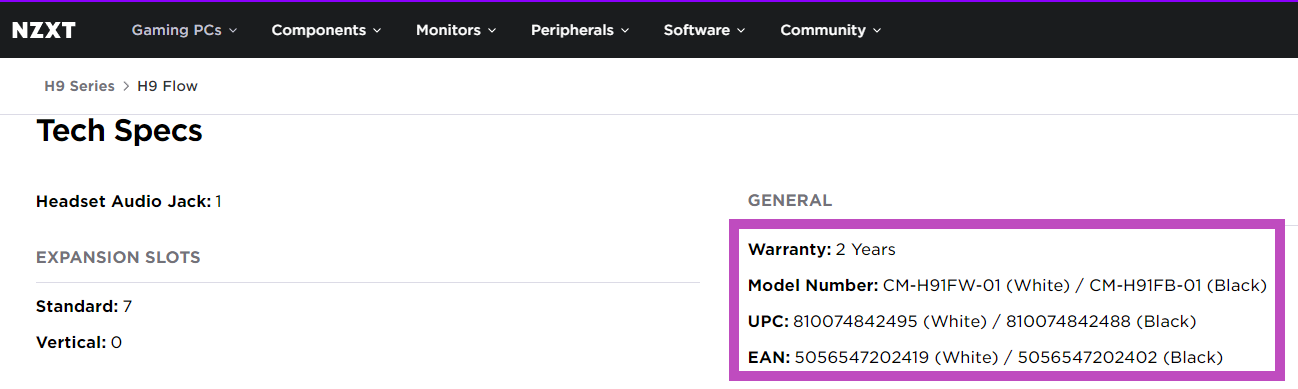1298x389 pixels.
Task: Click the Warranty: 2 Years line
Action: point(822,249)
